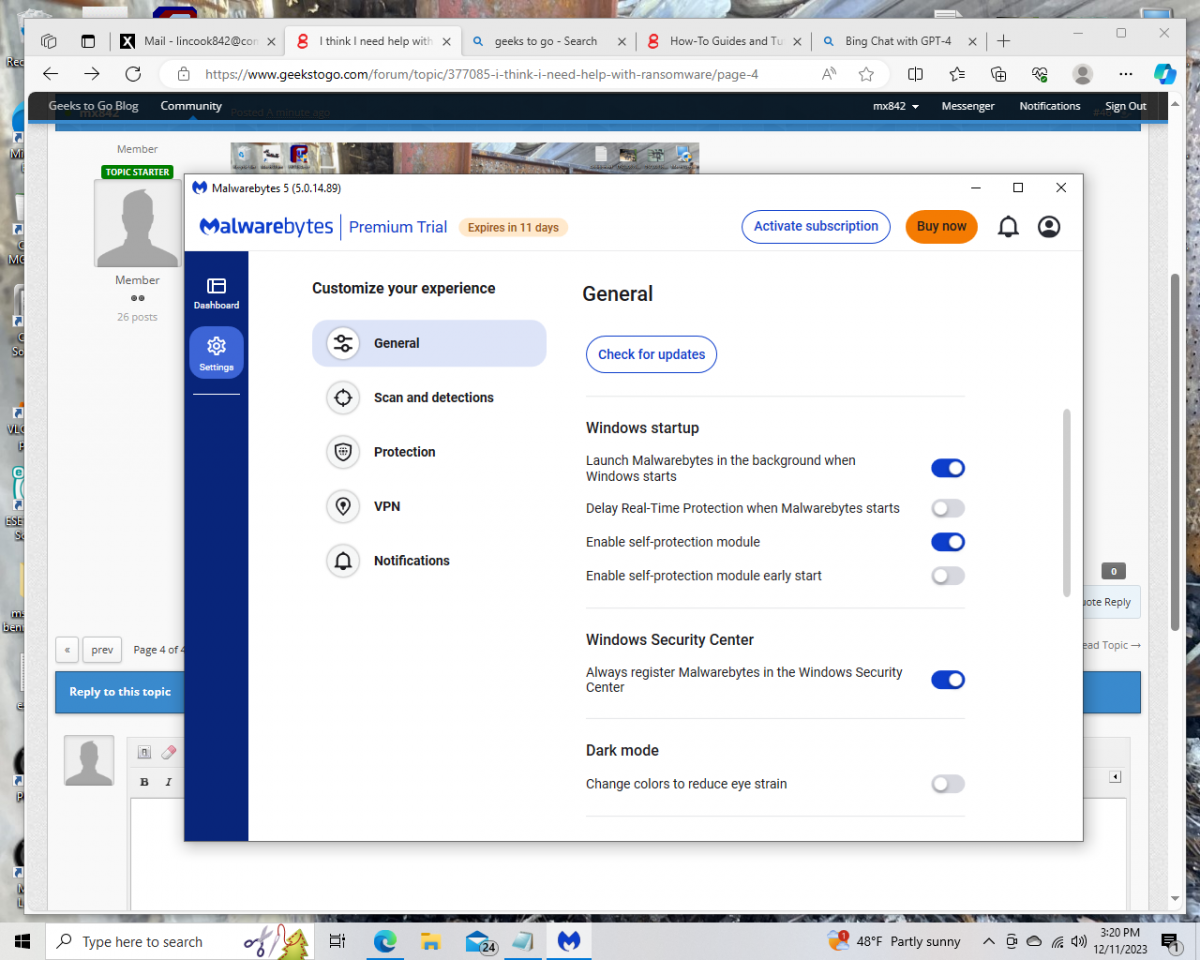Select the Scan and detections crosshair icon
Image resolution: width=1200 pixels, height=960 pixels.
pyautogui.click(x=343, y=398)
